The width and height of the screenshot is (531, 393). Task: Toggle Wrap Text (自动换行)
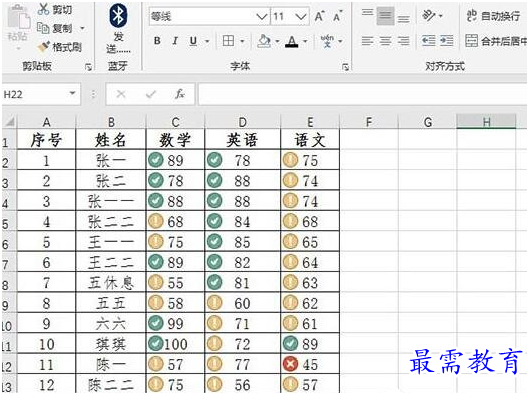[x=493, y=16]
